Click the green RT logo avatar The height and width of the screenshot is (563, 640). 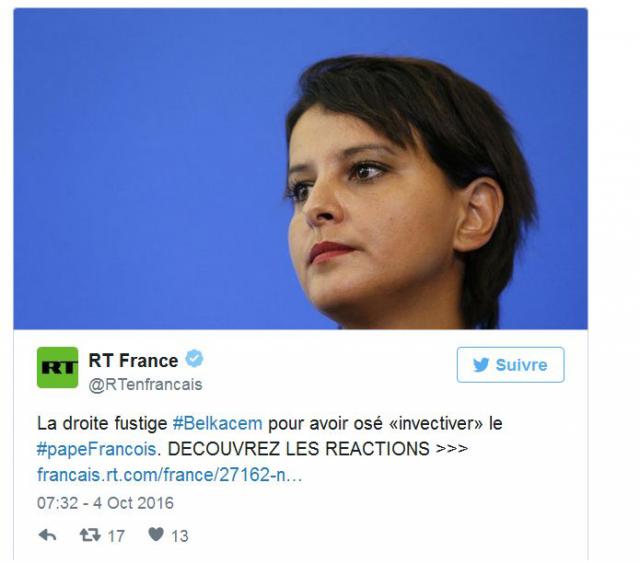pyautogui.click(x=58, y=367)
